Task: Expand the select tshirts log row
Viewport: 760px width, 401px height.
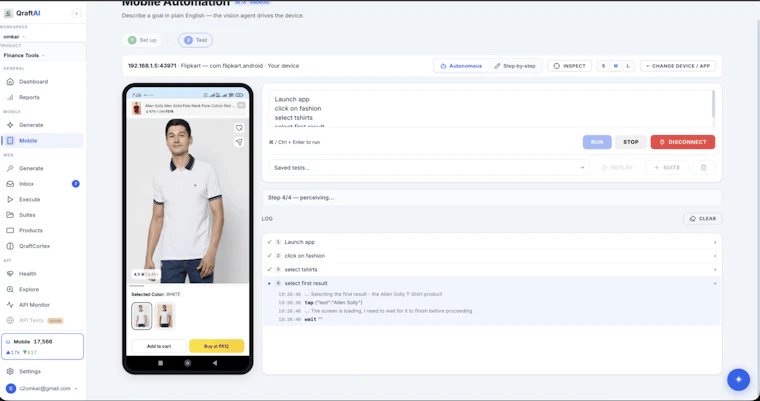Action: pyautogui.click(x=491, y=270)
